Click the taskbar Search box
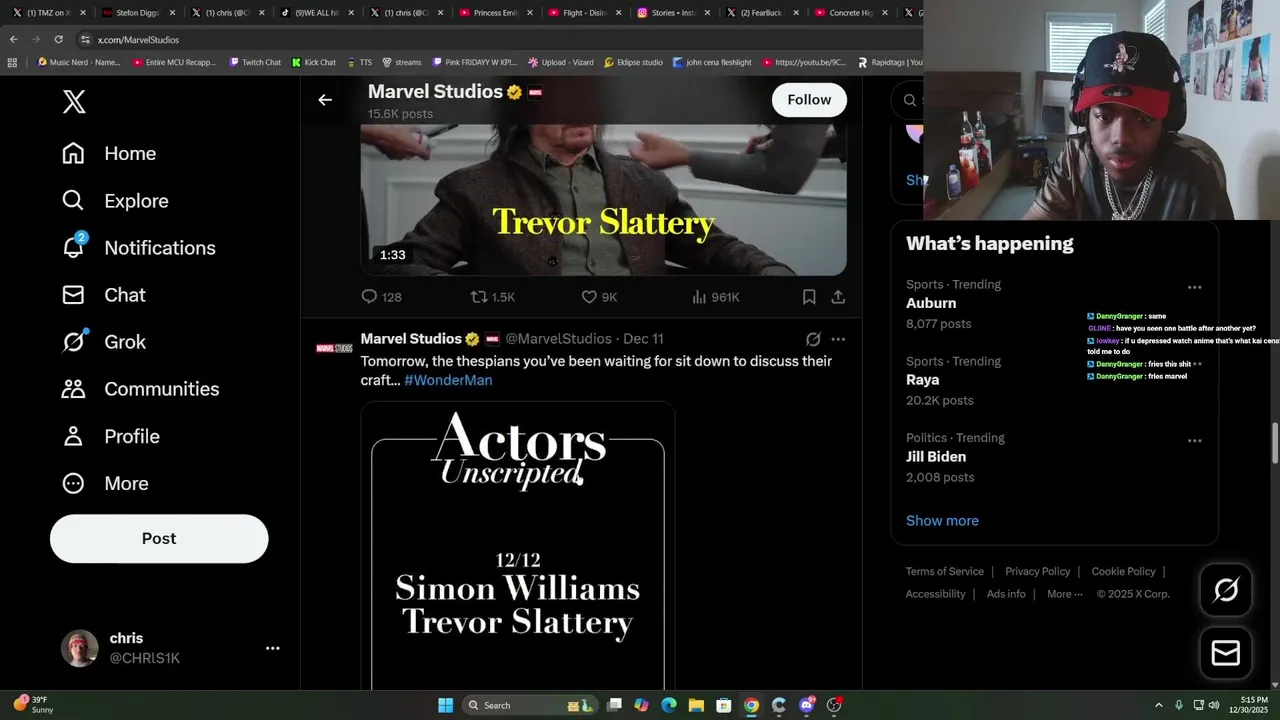 click(x=530, y=705)
